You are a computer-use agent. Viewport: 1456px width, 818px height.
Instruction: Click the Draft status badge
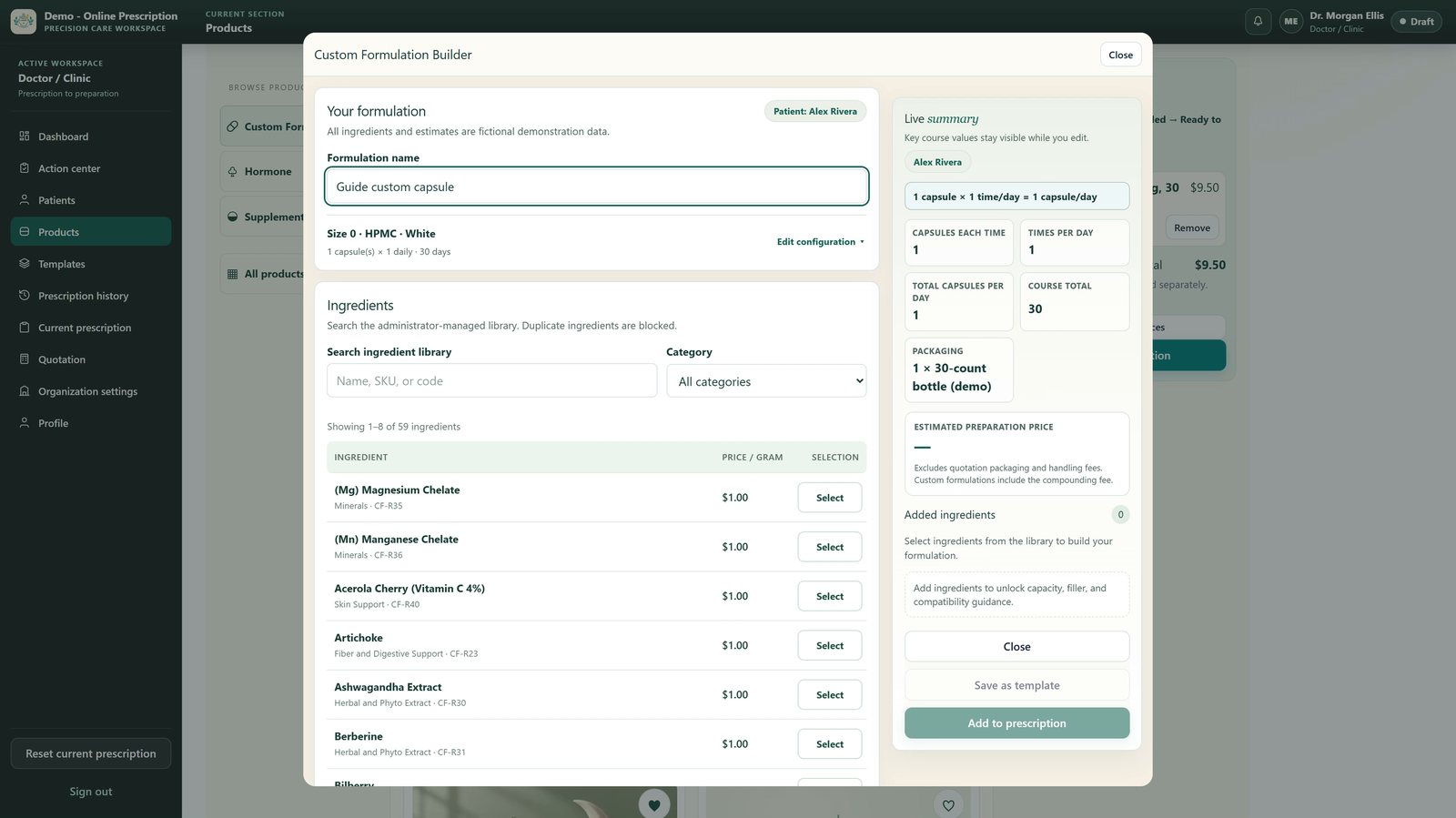(1417, 21)
